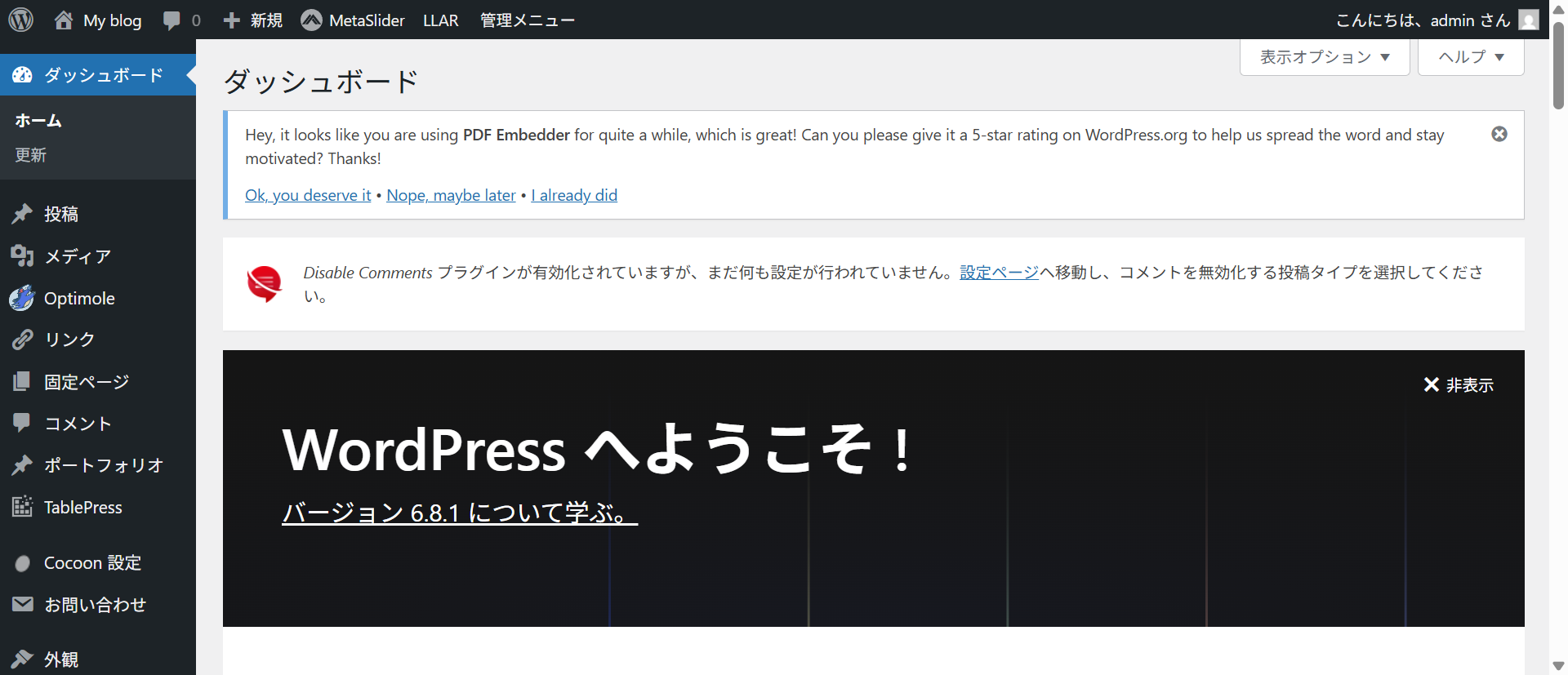Click the TablePress sidebar icon
This screenshot has height=675, width=1568.
(22, 507)
